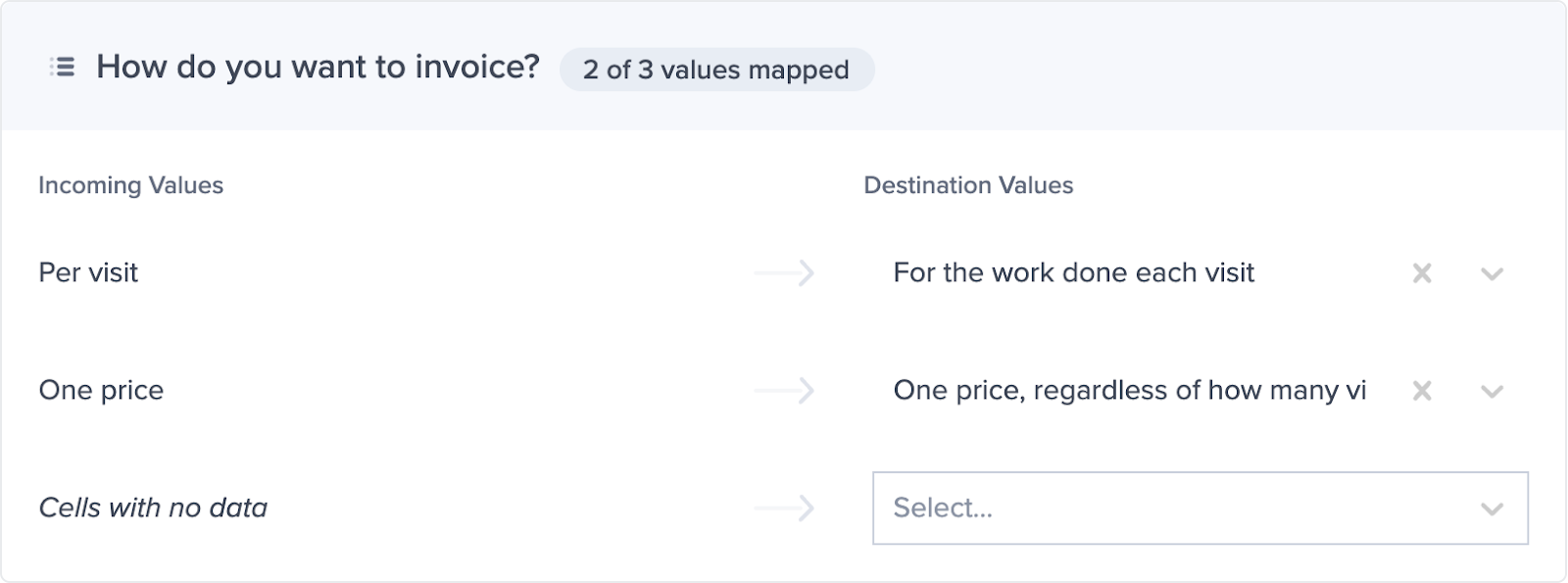Expand the chevron in the empty 'Select...' dropdown

point(1492,509)
